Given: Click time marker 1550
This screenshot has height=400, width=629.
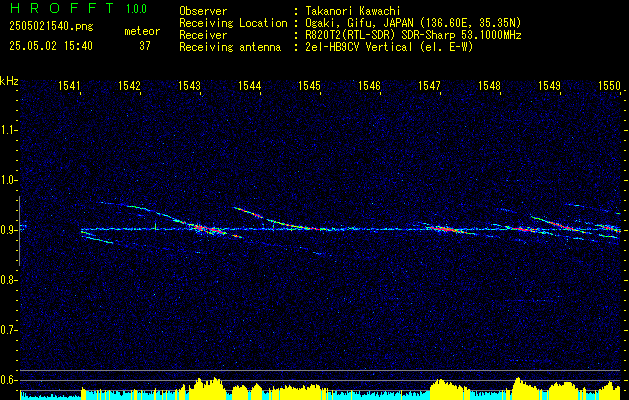Looking at the screenshot, I should [609, 85].
